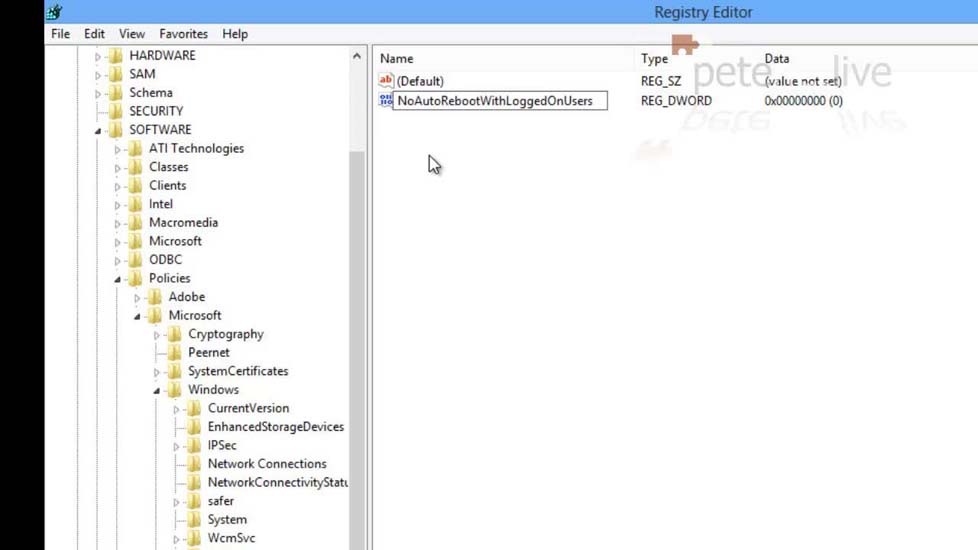Image resolution: width=978 pixels, height=550 pixels.
Task: Click the DWORD icon for NoAutoRebootWithLoggedOnUsers
Action: tap(385, 100)
